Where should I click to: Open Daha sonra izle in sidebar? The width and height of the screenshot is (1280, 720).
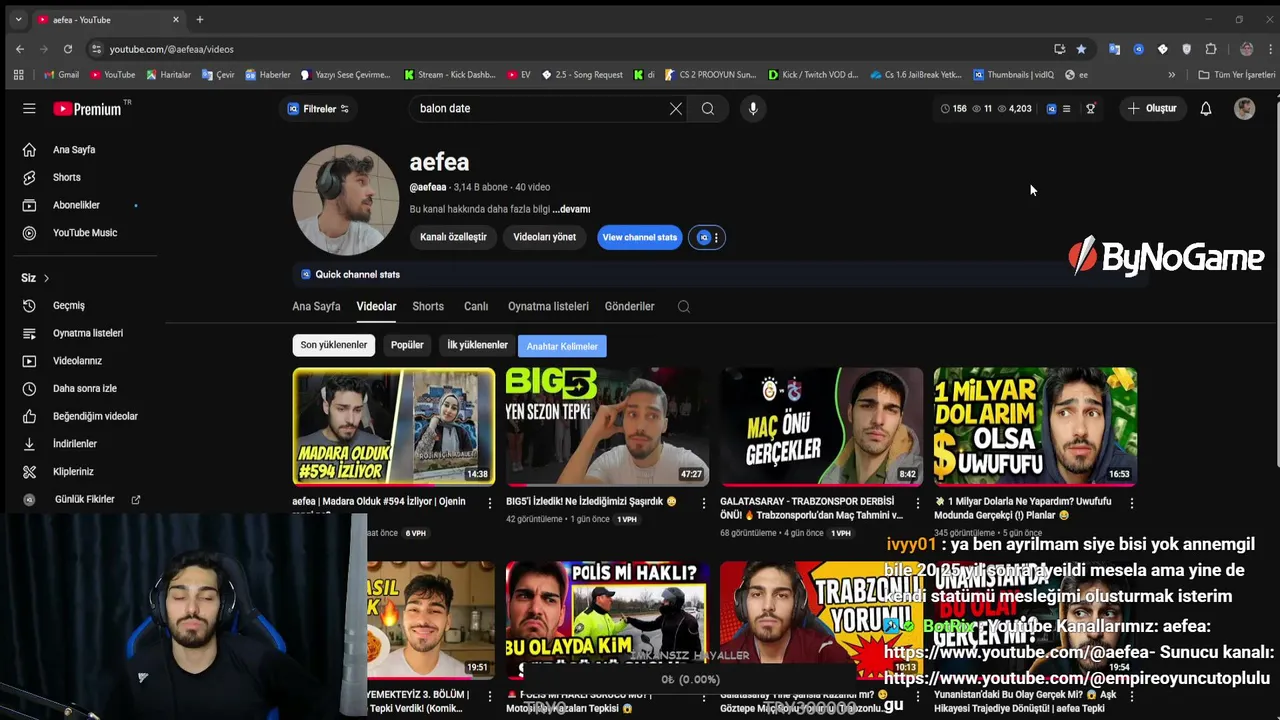click(84, 388)
